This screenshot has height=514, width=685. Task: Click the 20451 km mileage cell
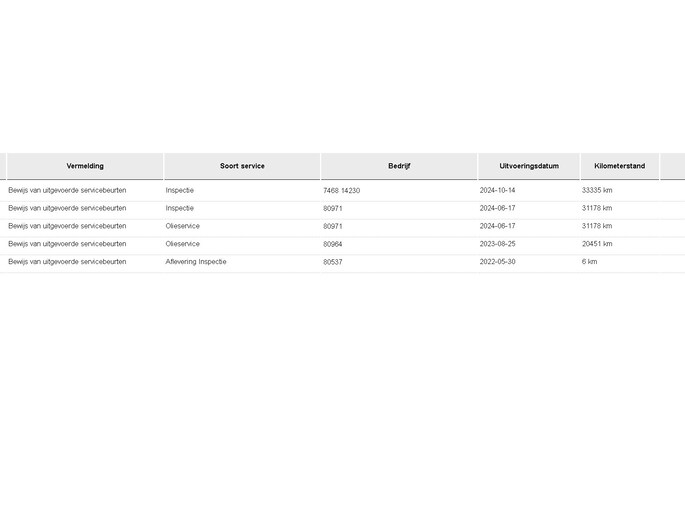coord(597,244)
